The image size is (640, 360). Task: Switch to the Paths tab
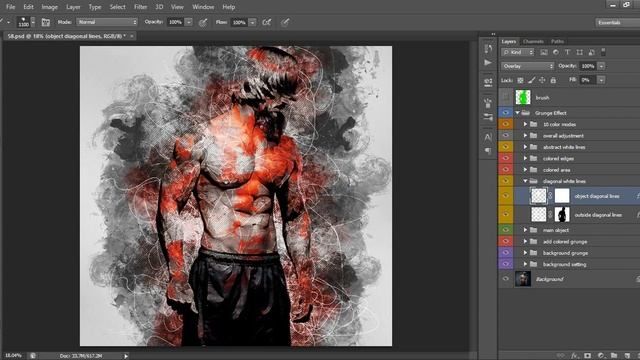coord(557,41)
